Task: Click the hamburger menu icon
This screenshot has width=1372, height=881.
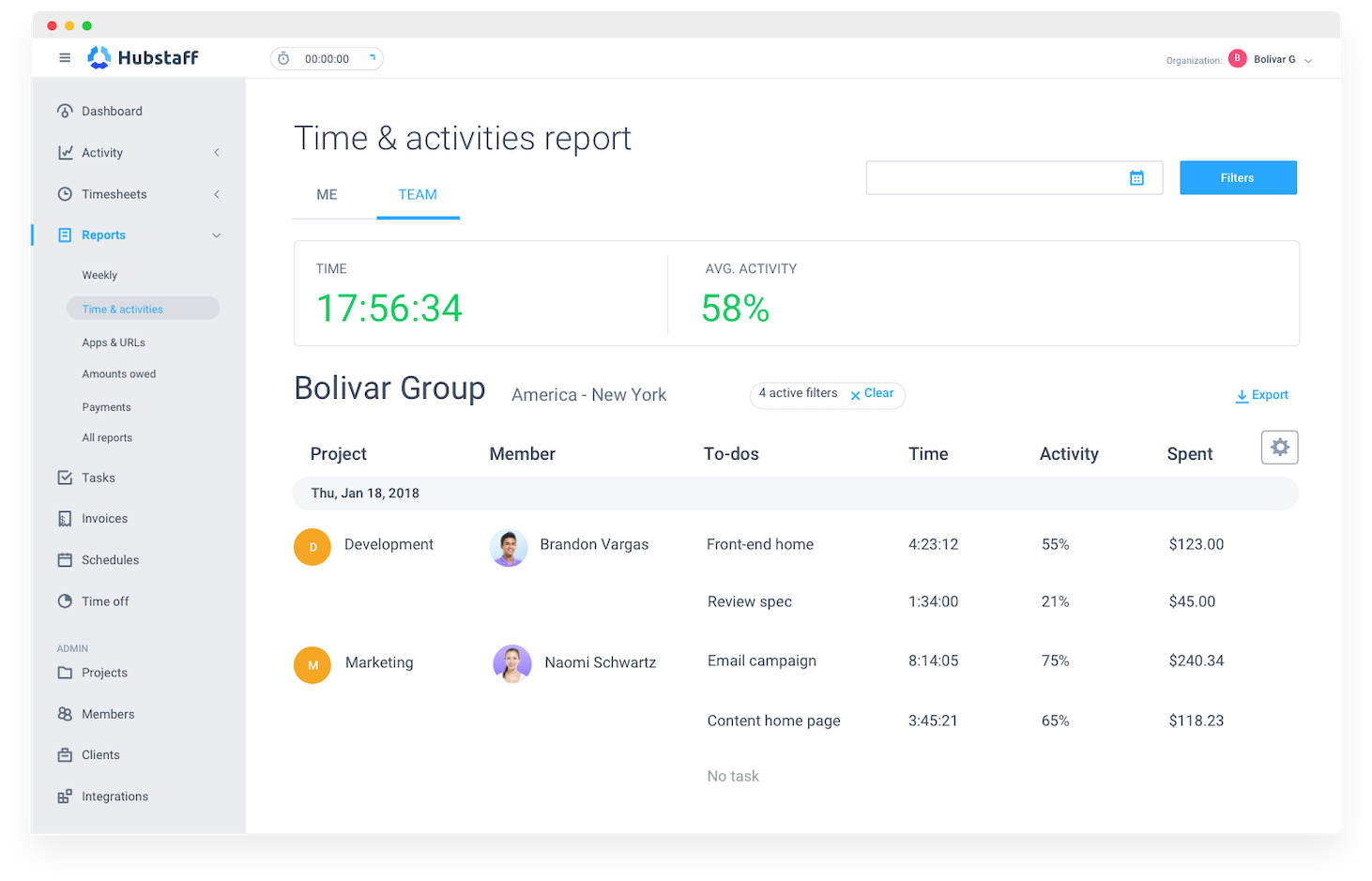Action: 65,57
